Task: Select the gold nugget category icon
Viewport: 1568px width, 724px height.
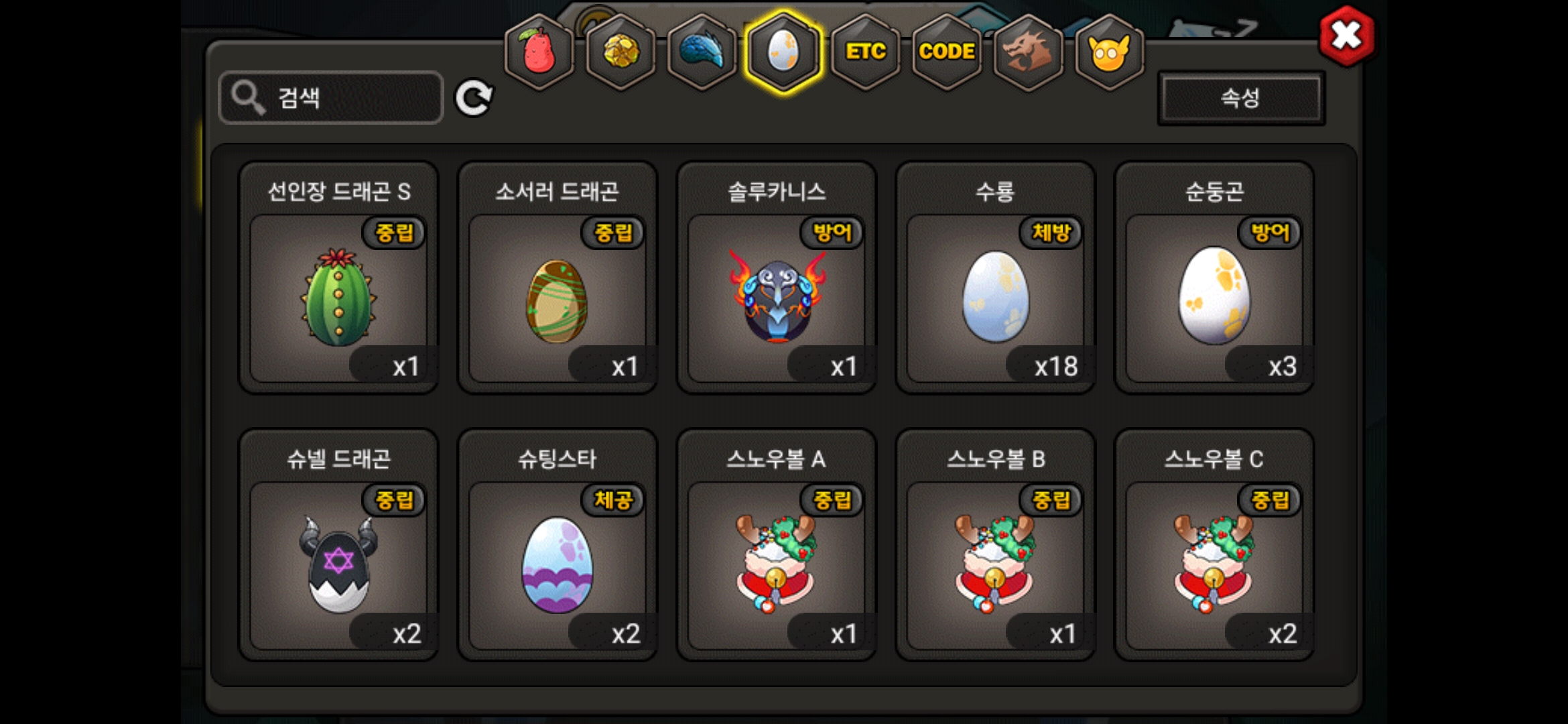Action: [x=621, y=52]
